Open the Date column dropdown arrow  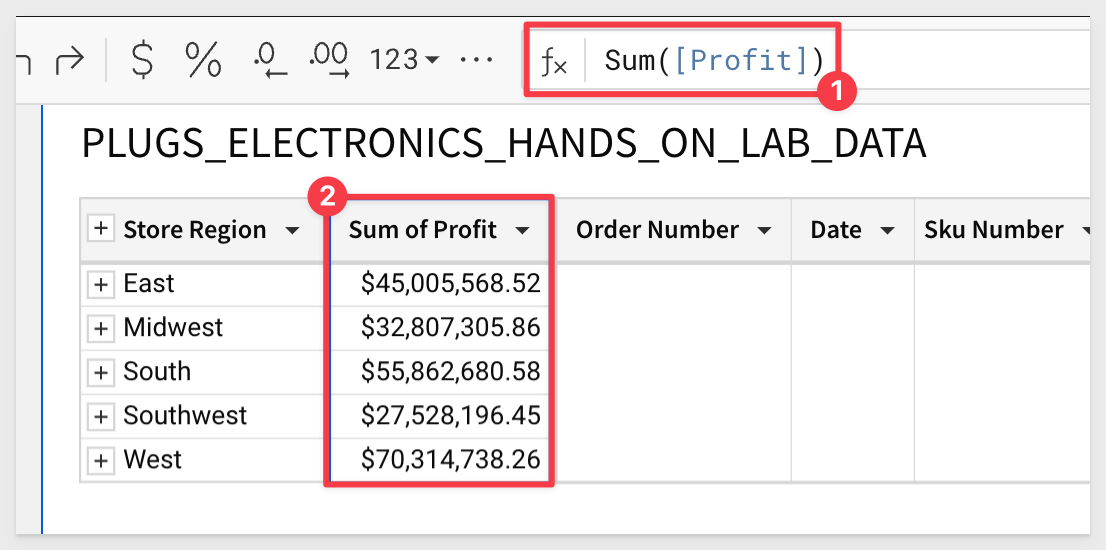[888, 231]
